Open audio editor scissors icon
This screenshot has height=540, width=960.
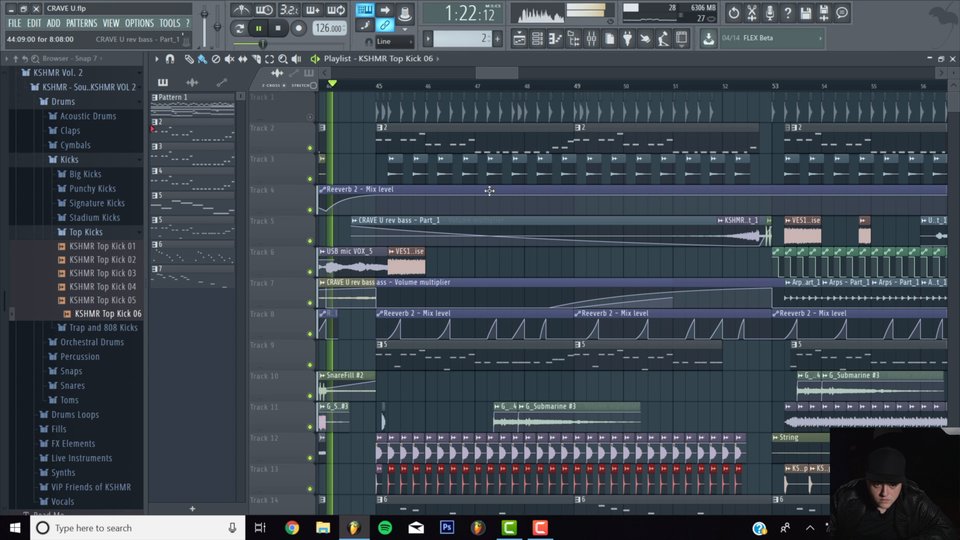pyautogui.click(x=752, y=12)
